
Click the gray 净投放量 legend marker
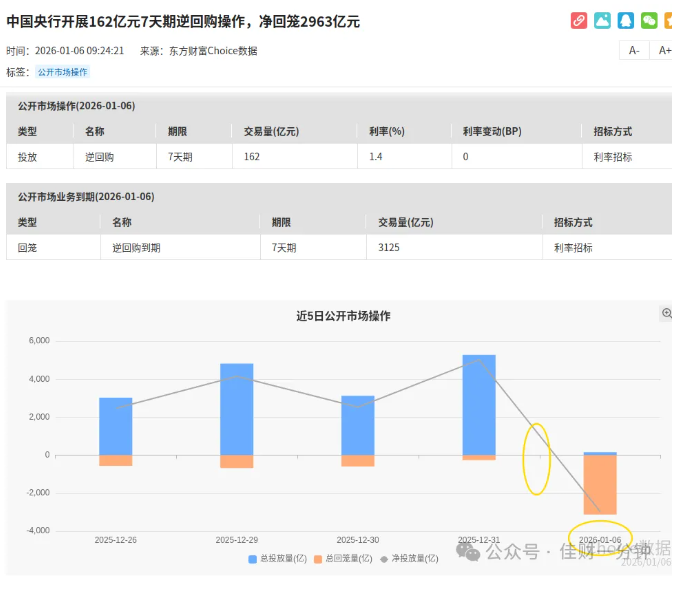click(x=384, y=559)
